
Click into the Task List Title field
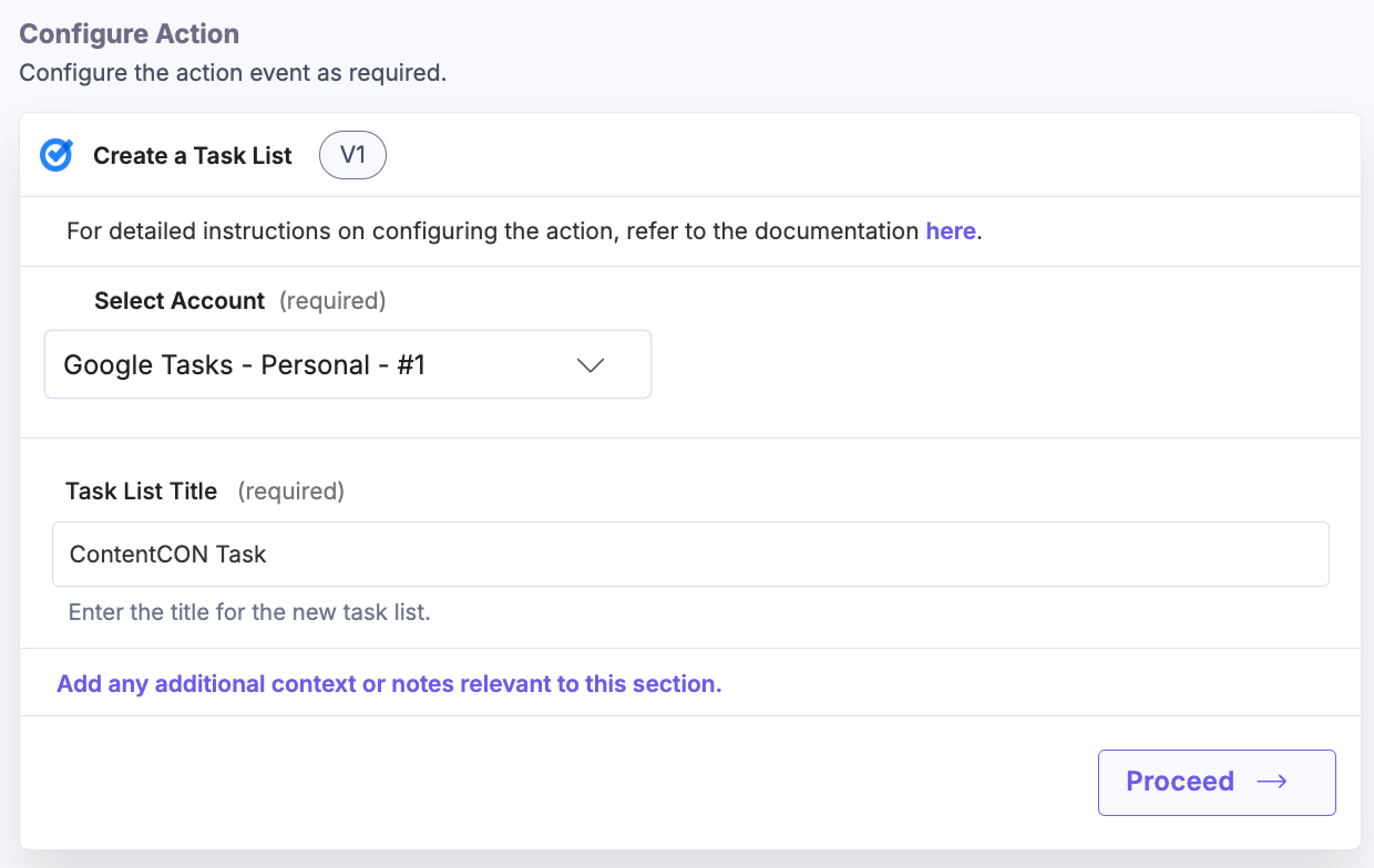click(691, 554)
